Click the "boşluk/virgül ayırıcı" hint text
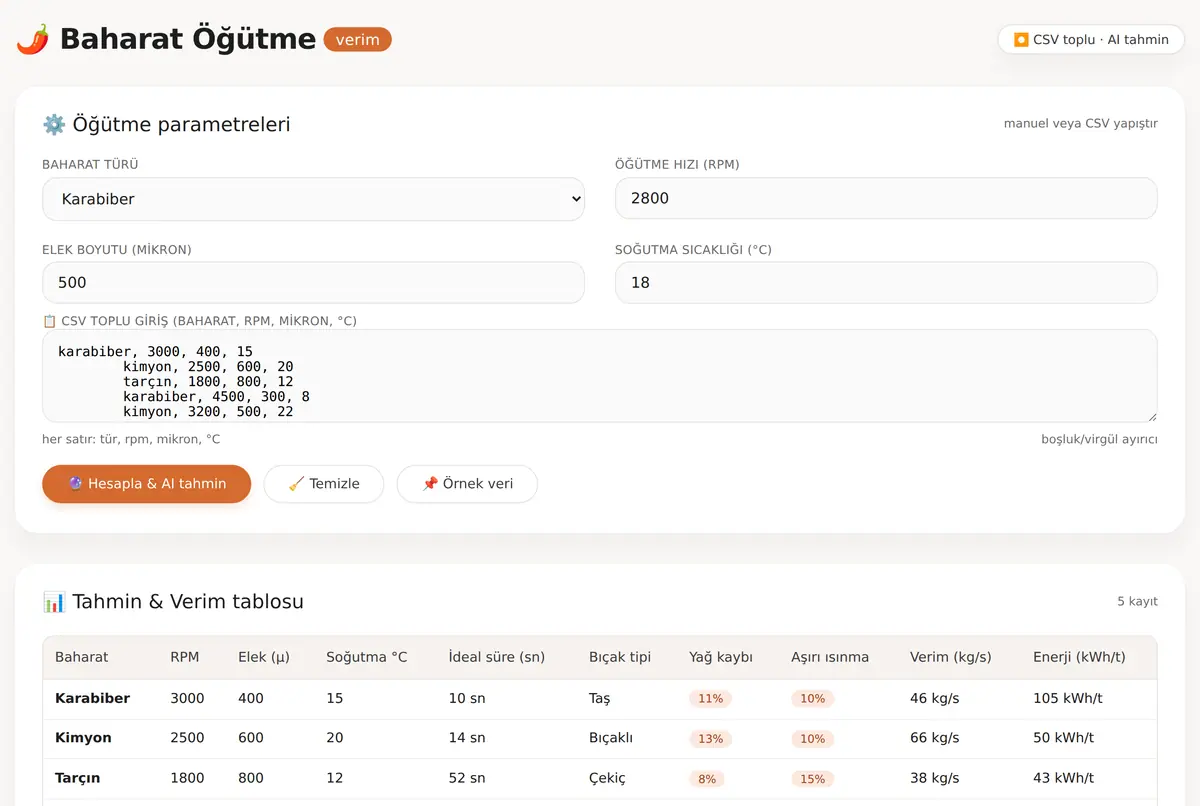The height and width of the screenshot is (806, 1200). click(1099, 439)
